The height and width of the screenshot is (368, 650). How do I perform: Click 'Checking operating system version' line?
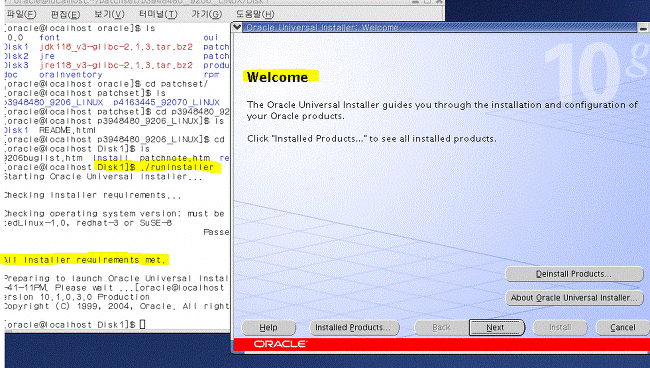pos(114,214)
